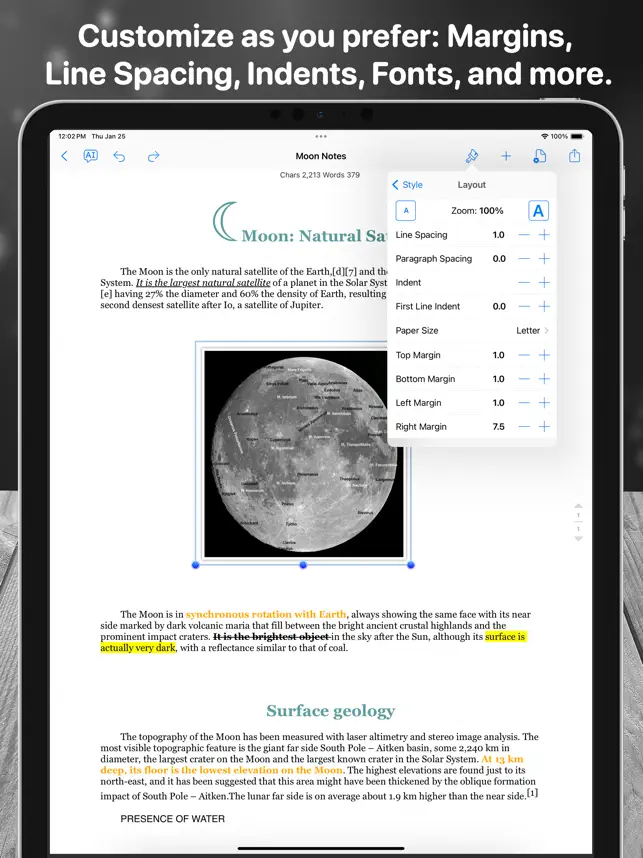Tap the battery indicator in status bar
The height and width of the screenshot is (858, 643).
(x=577, y=136)
